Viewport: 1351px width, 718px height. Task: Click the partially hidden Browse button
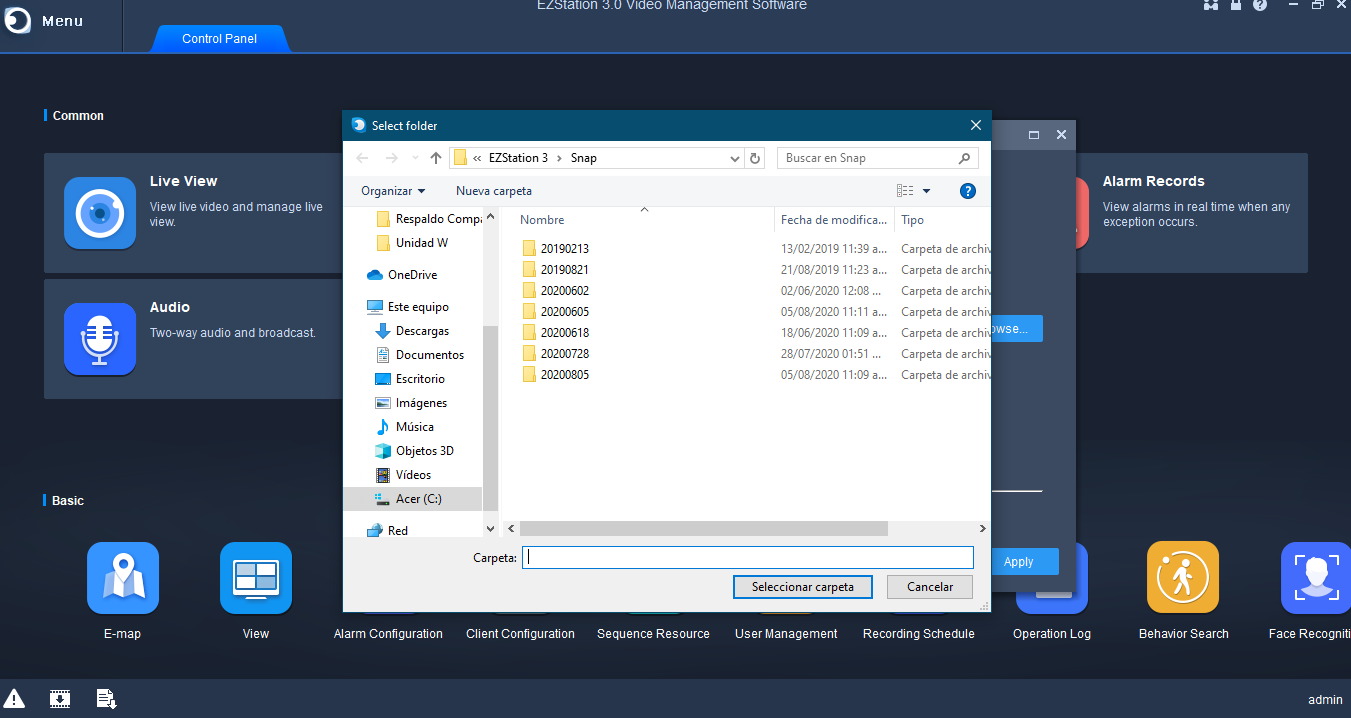point(1017,329)
